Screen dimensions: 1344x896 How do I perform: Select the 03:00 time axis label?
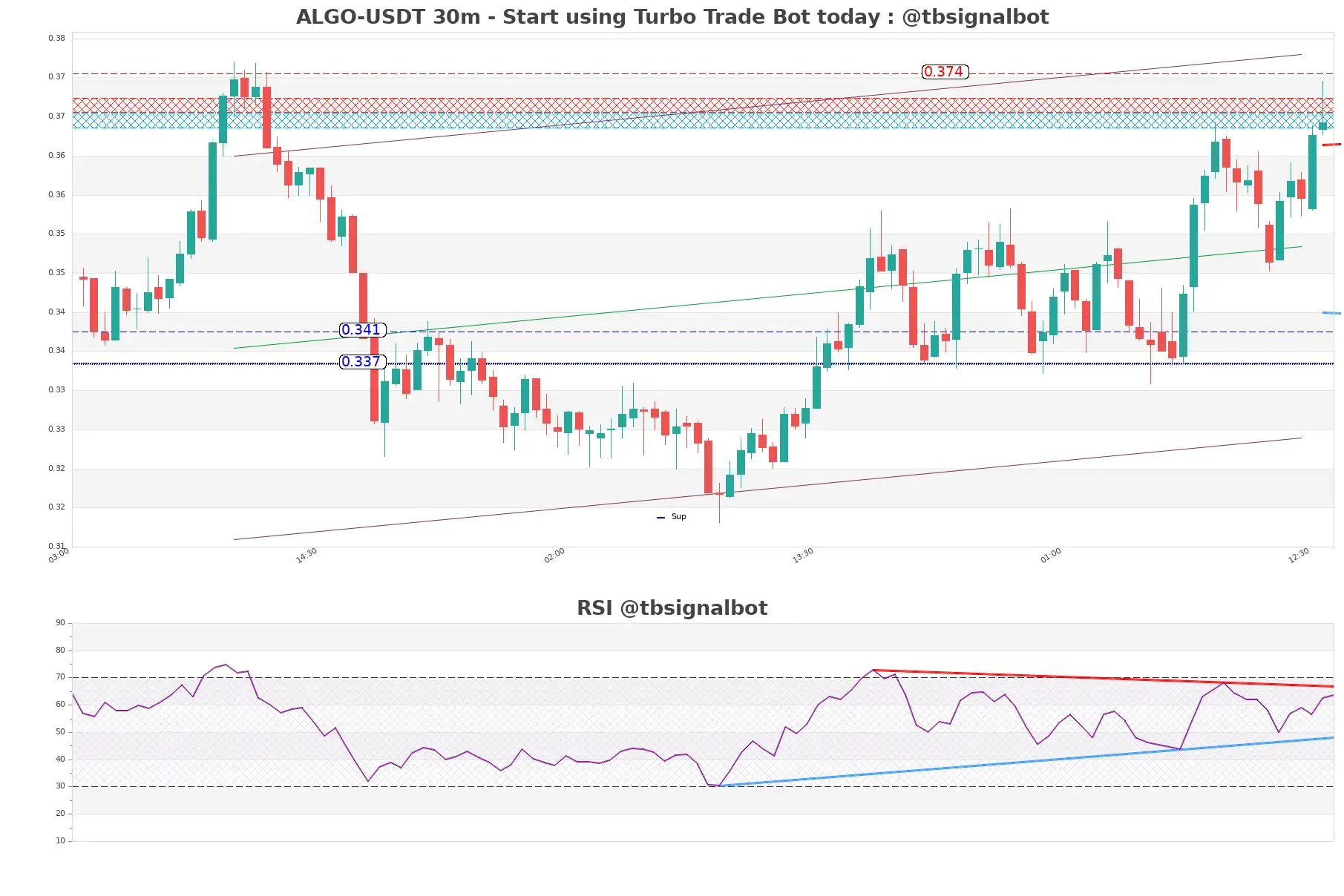point(59,556)
